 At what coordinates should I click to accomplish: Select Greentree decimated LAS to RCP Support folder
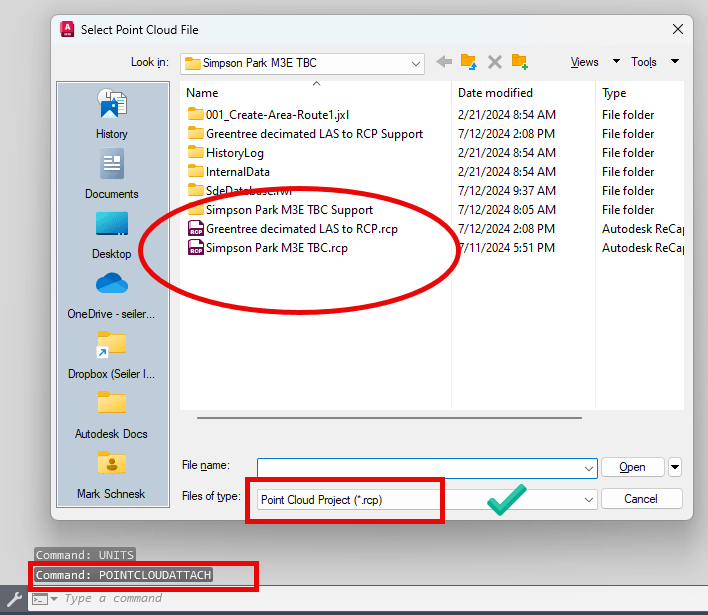(x=305, y=134)
